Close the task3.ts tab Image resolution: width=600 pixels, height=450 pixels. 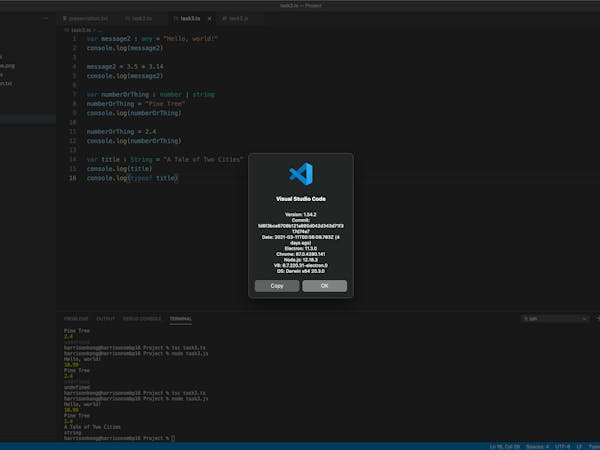[209, 18]
